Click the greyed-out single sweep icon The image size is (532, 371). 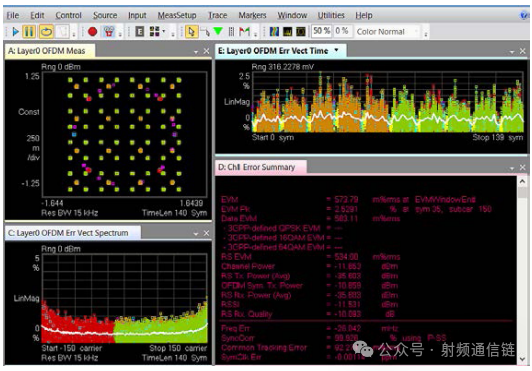(62, 32)
